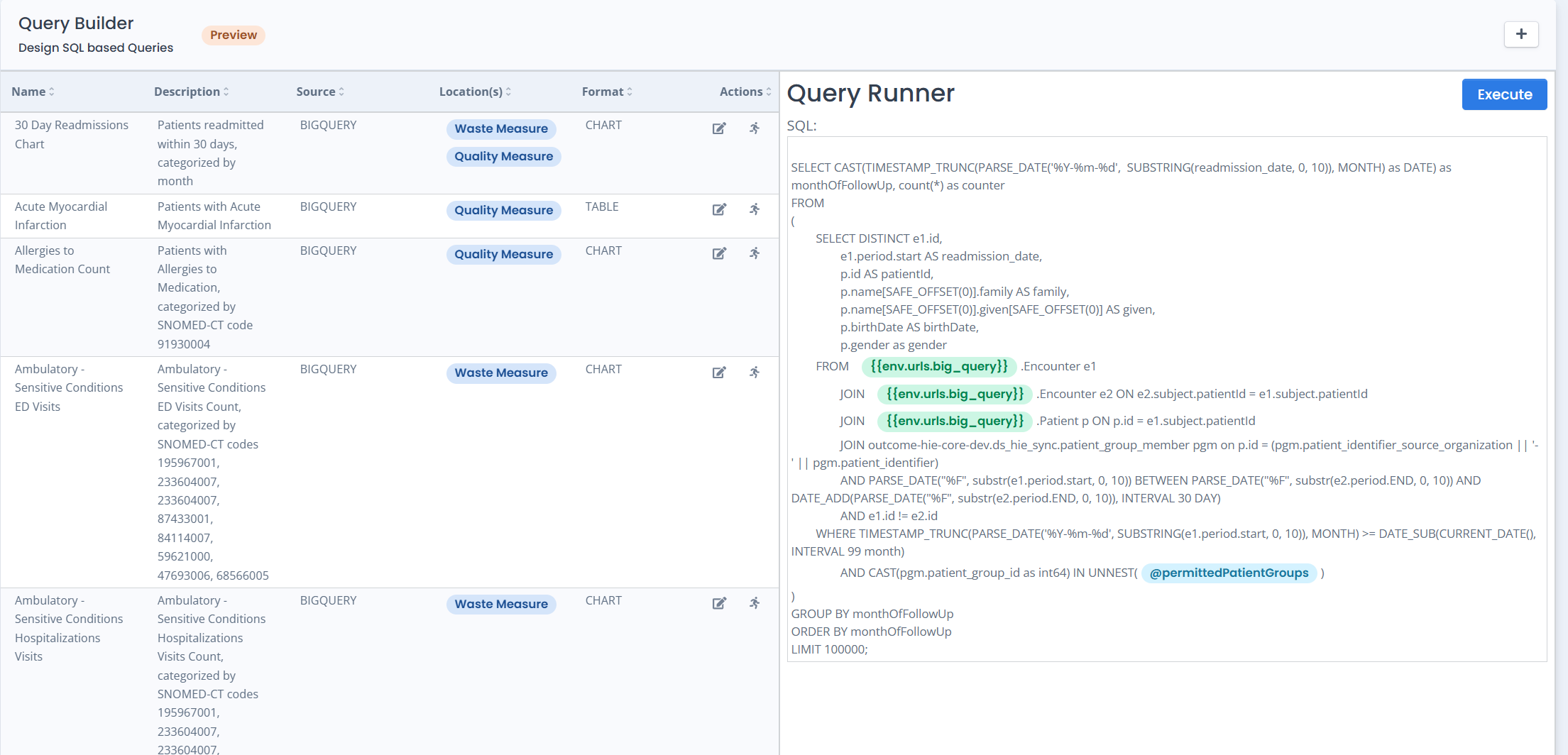Viewport: 1568px width, 755px height.
Task: Click the 'ORDER BY monthOfFollowUp' SQL line
Action: pyautogui.click(x=872, y=632)
